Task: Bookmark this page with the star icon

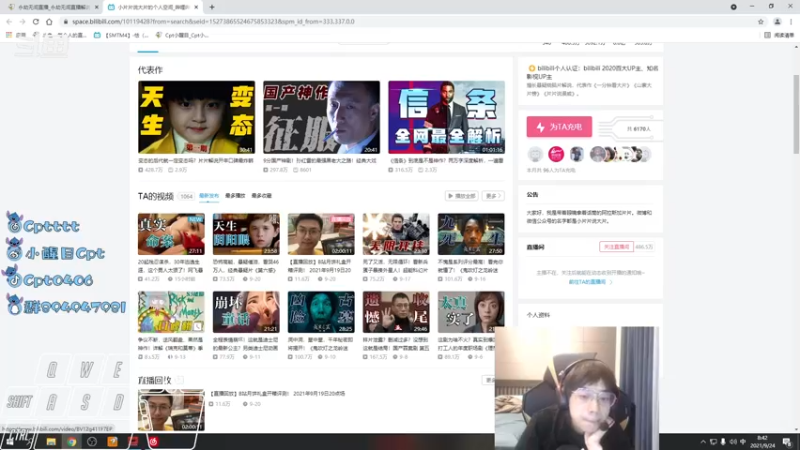Action: 761,21
